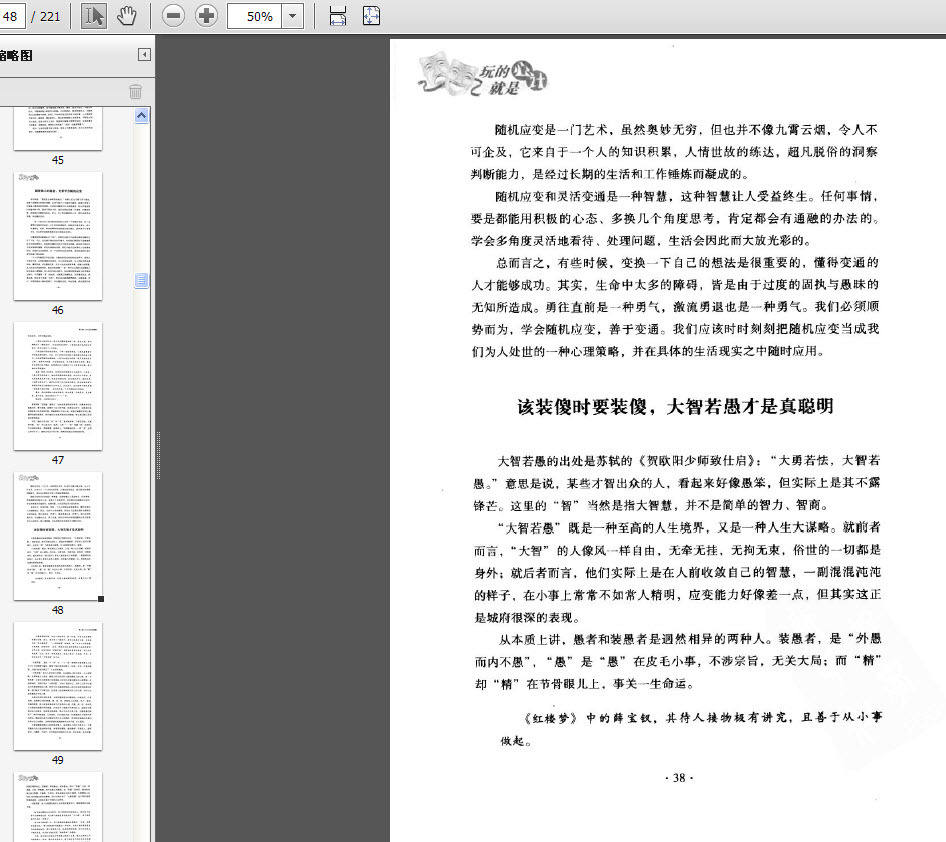Image resolution: width=946 pixels, height=842 pixels.
Task: Fit page to window width
Action: (338, 16)
